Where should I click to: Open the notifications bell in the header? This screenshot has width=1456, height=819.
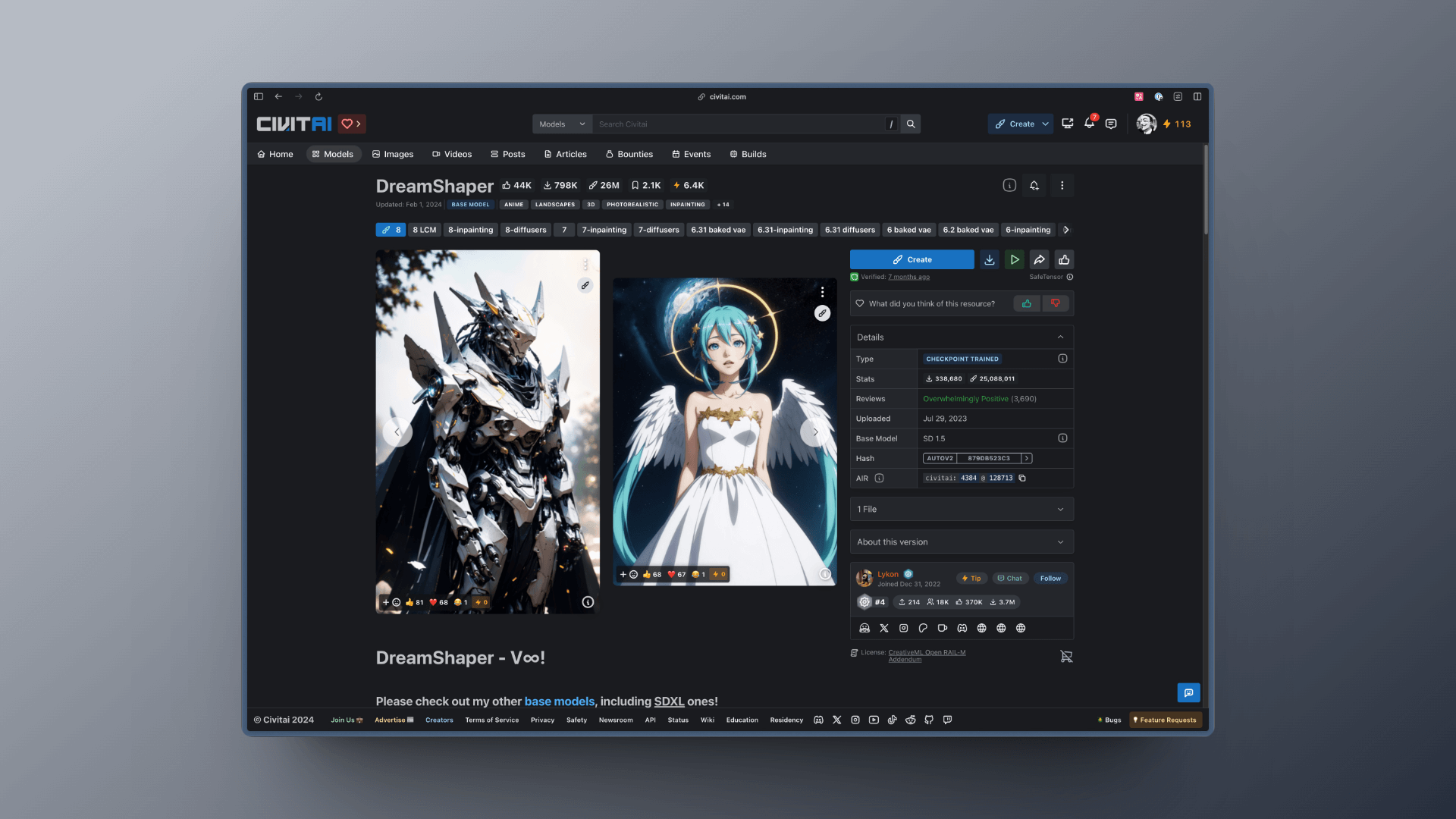tap(1089, 124)
